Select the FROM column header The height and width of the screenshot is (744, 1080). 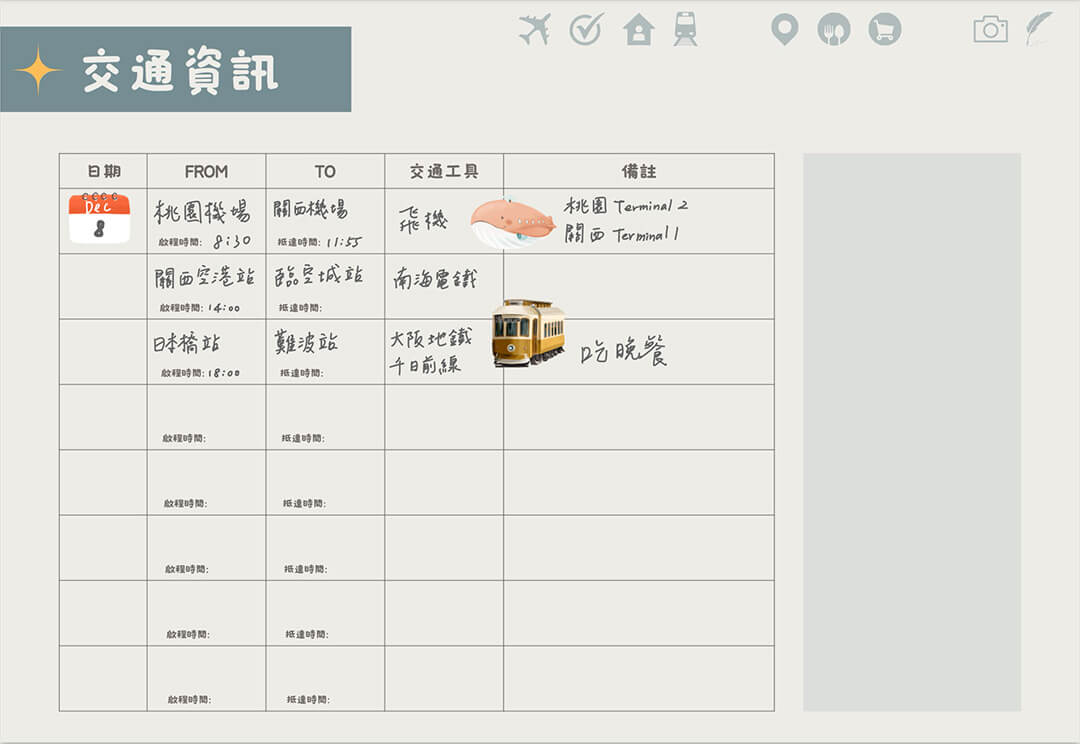pyautogui.click(x=205, y=170)
